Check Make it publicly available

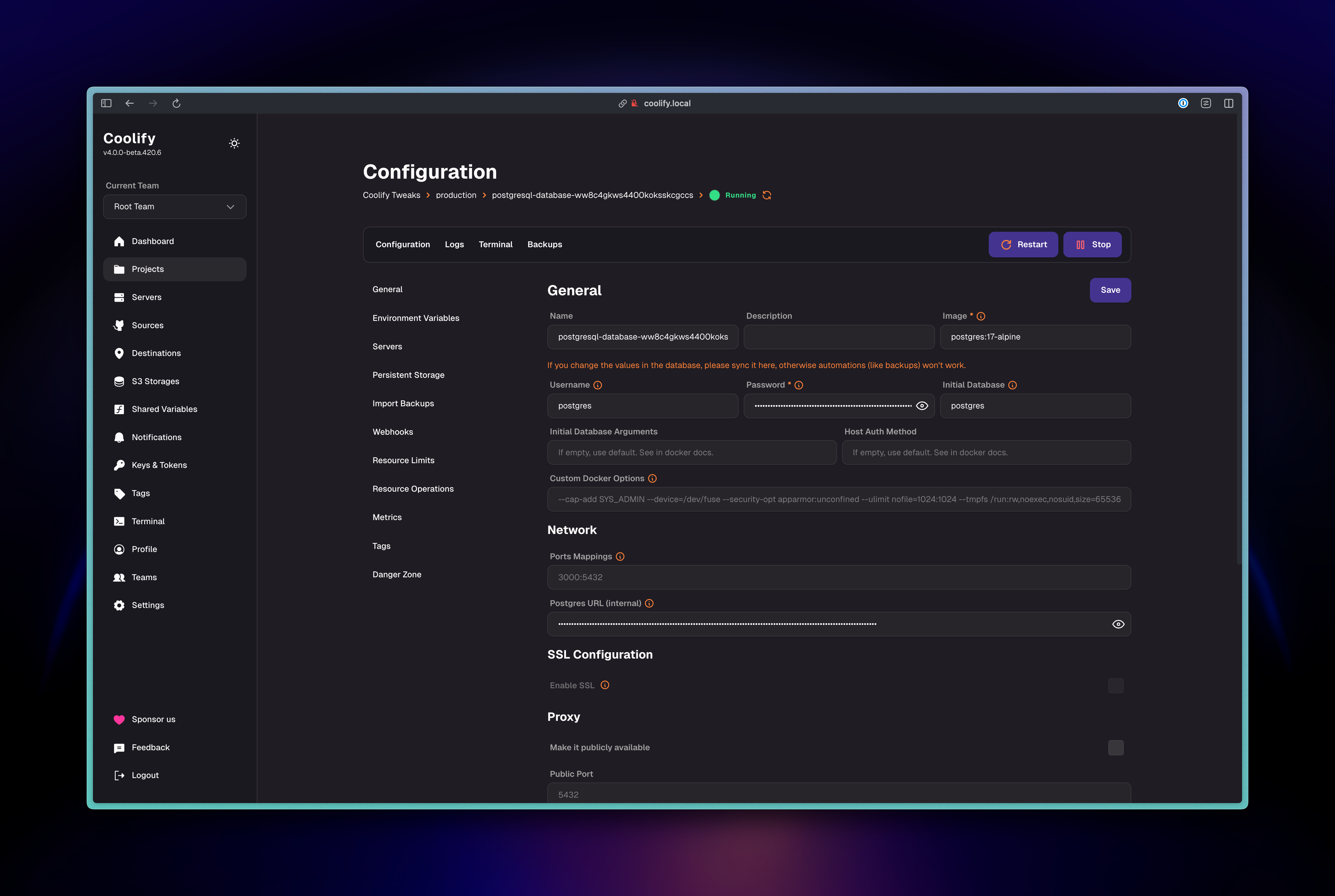coord(1116,747)
